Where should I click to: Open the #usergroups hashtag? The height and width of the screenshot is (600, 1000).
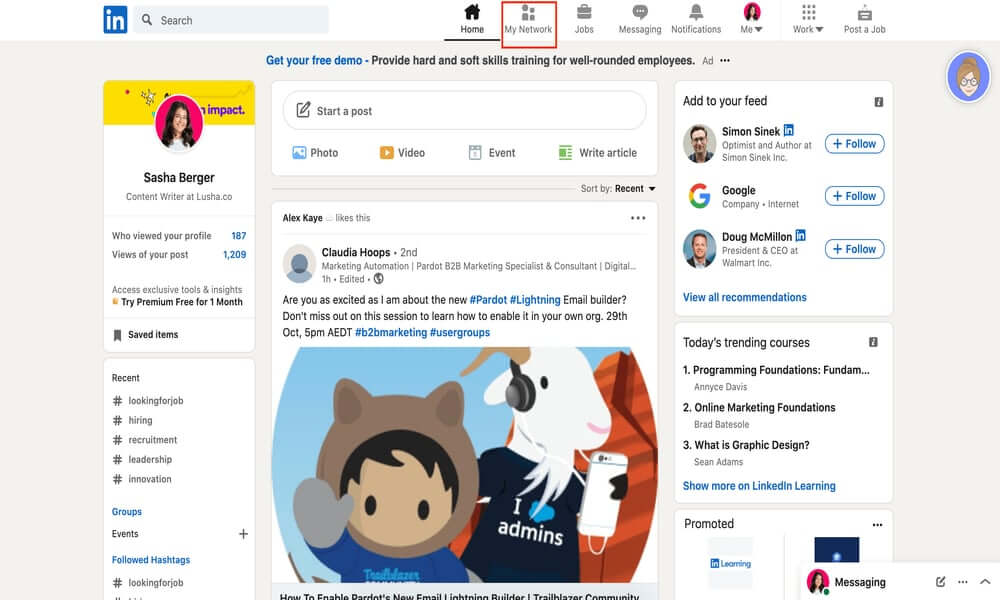tap(460, 332)
